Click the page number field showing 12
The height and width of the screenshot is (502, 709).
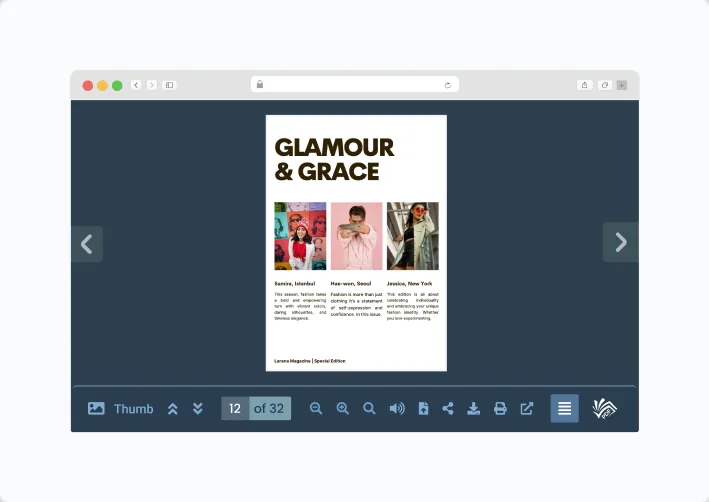[235, 408]
